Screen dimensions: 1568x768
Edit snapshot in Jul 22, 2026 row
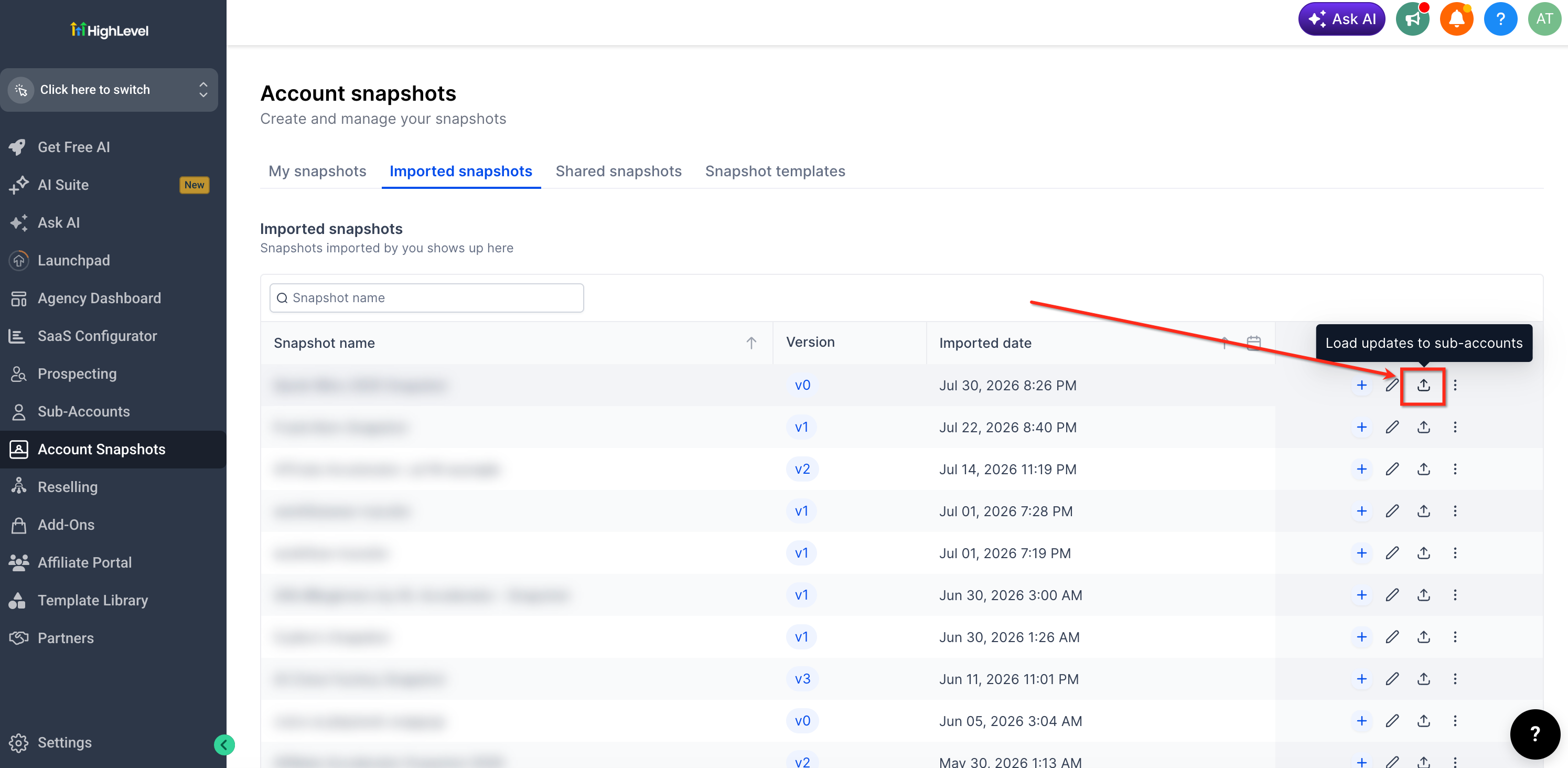(x=1392, y=427)
